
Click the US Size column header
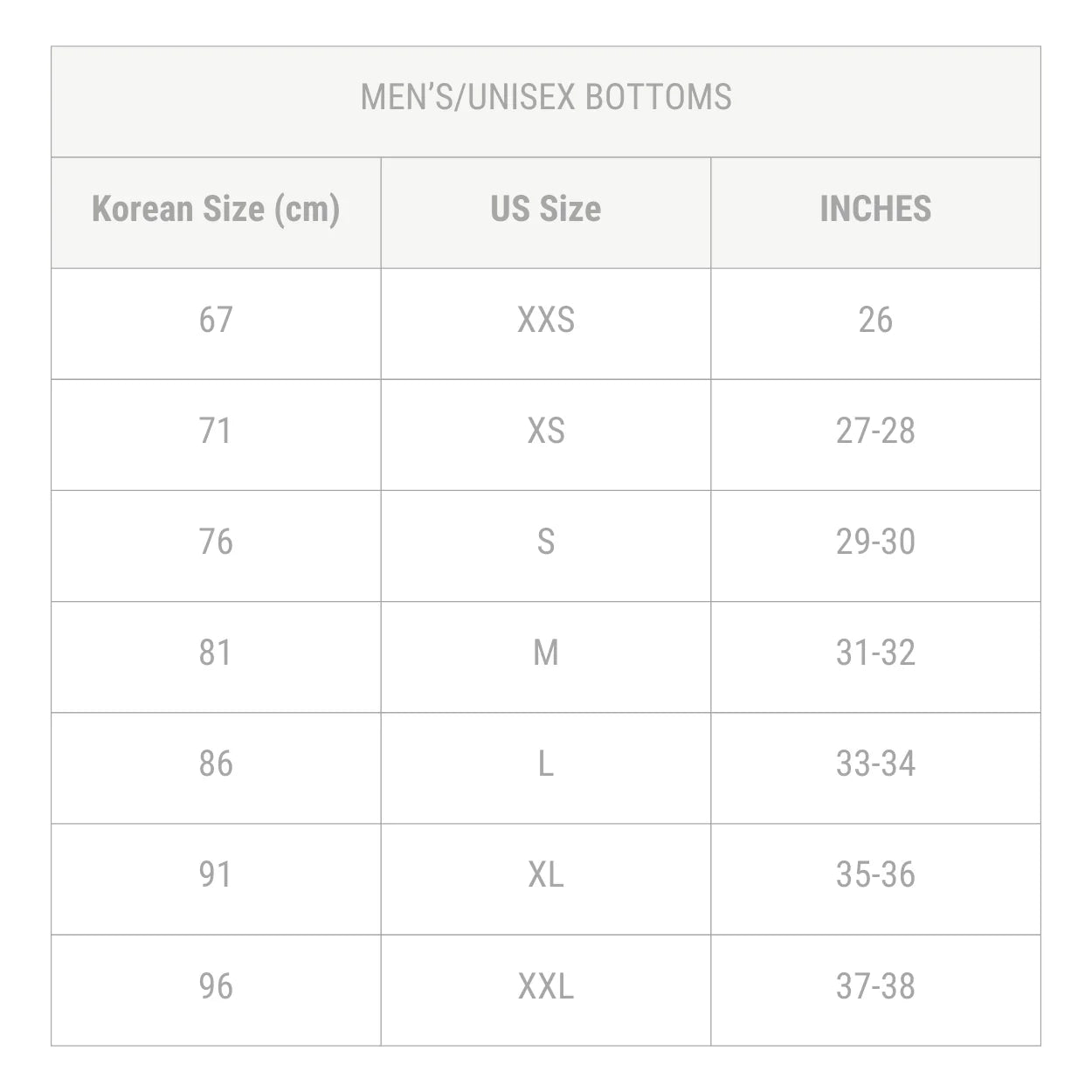coord(546,210)
